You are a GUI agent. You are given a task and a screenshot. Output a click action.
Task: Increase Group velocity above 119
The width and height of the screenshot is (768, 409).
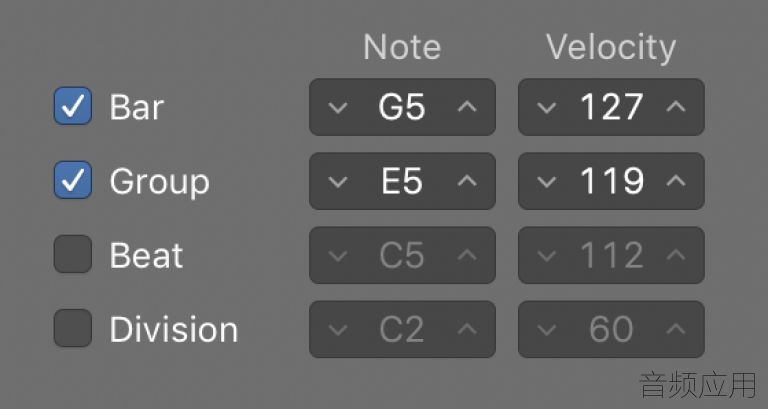676,181
